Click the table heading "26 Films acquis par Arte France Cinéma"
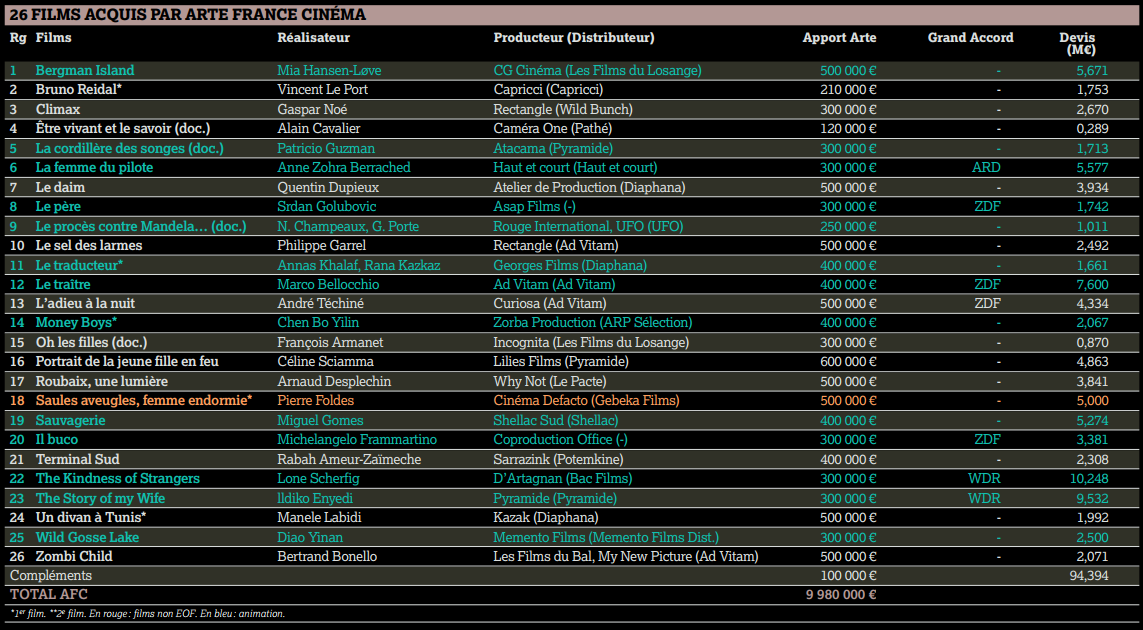 tap(187, 14)
